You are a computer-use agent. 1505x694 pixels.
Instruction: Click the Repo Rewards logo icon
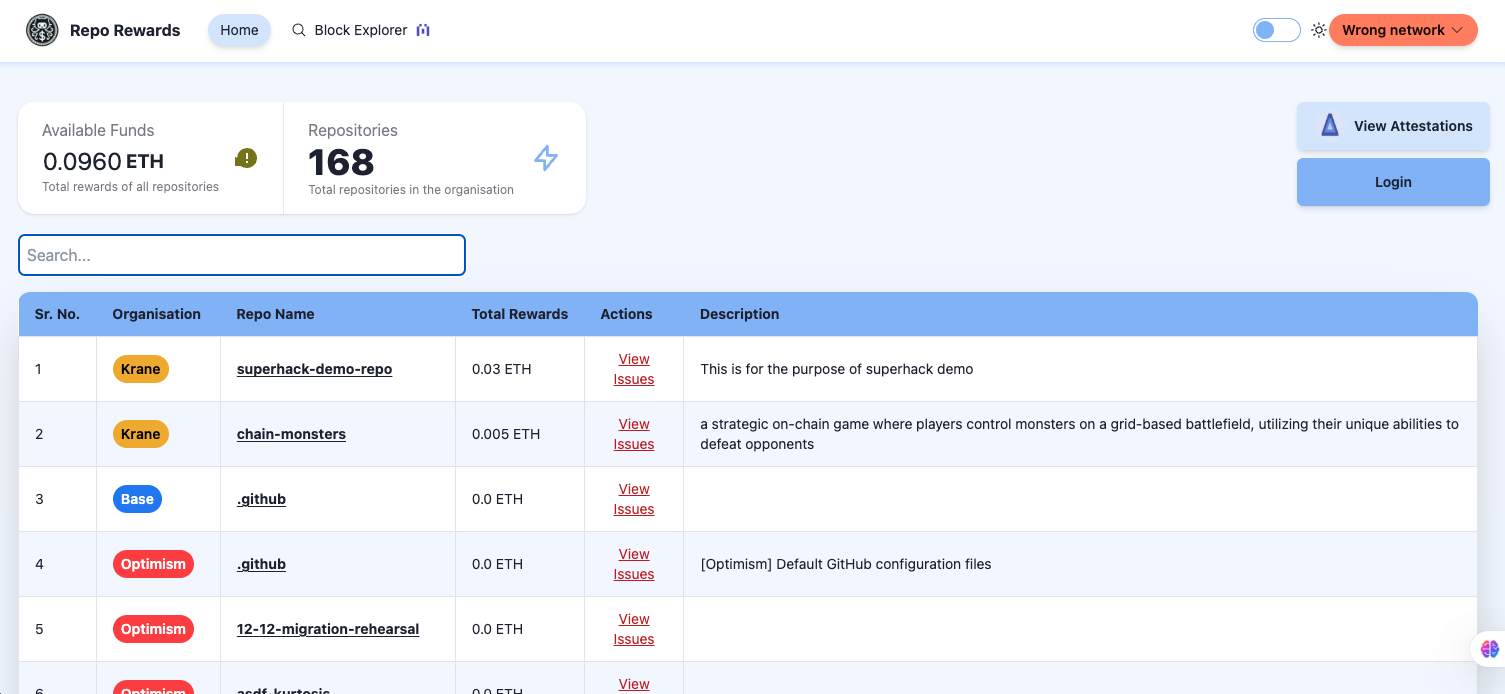pyautogui.click(x=42, y=30)
